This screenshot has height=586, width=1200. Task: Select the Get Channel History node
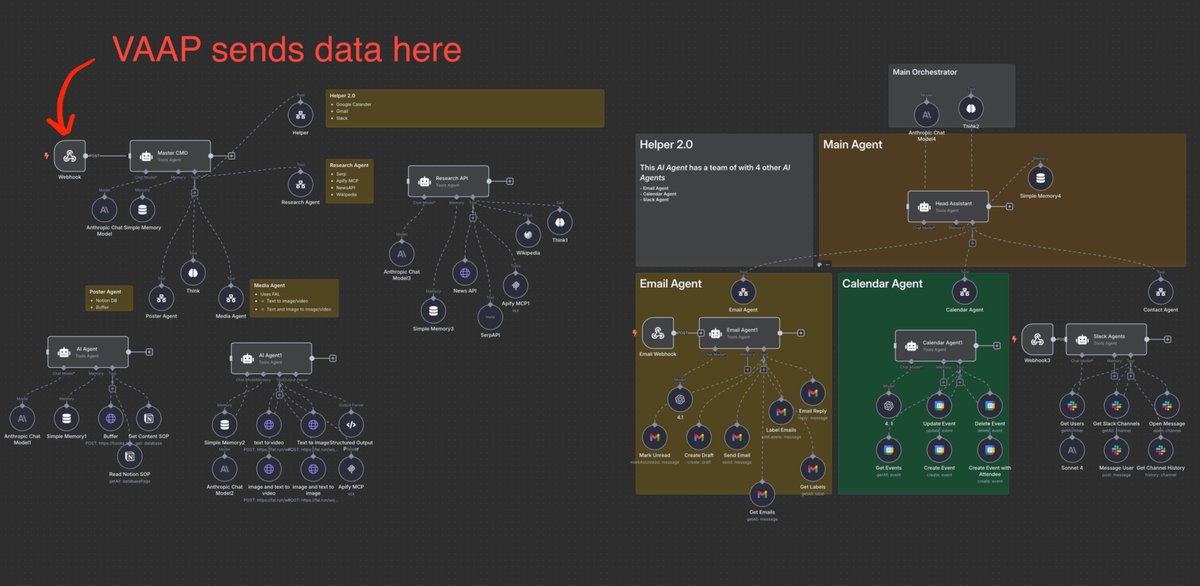(x=1162, y=448)
